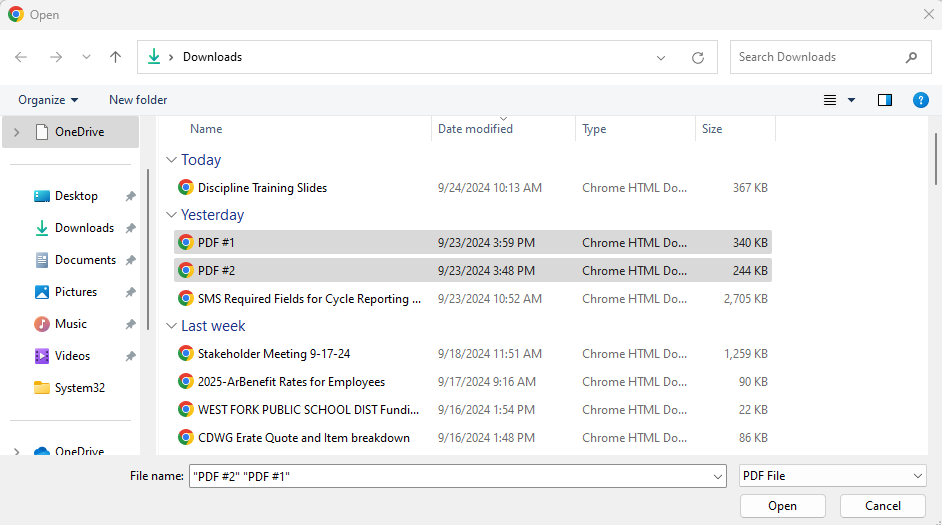This screenshot has width=942, height=525.
Task: Unpin Desktop using its pin icon
Action: [x=130, y=196]
